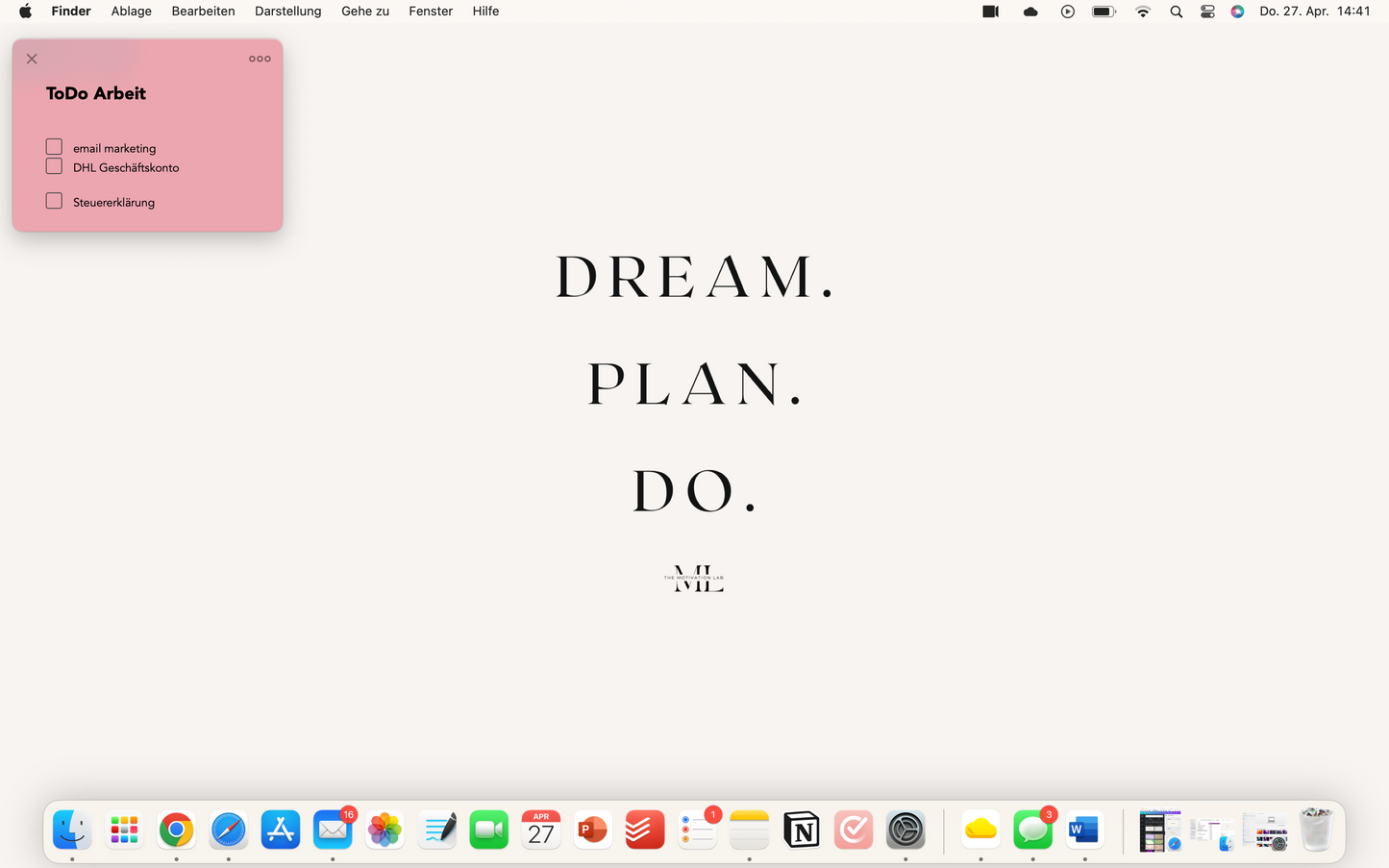Image resolution: width=1389 pixels, height=868 pixels.
Task: Open the yellow cloud app in dock
Action: click(x=980, y=830)
